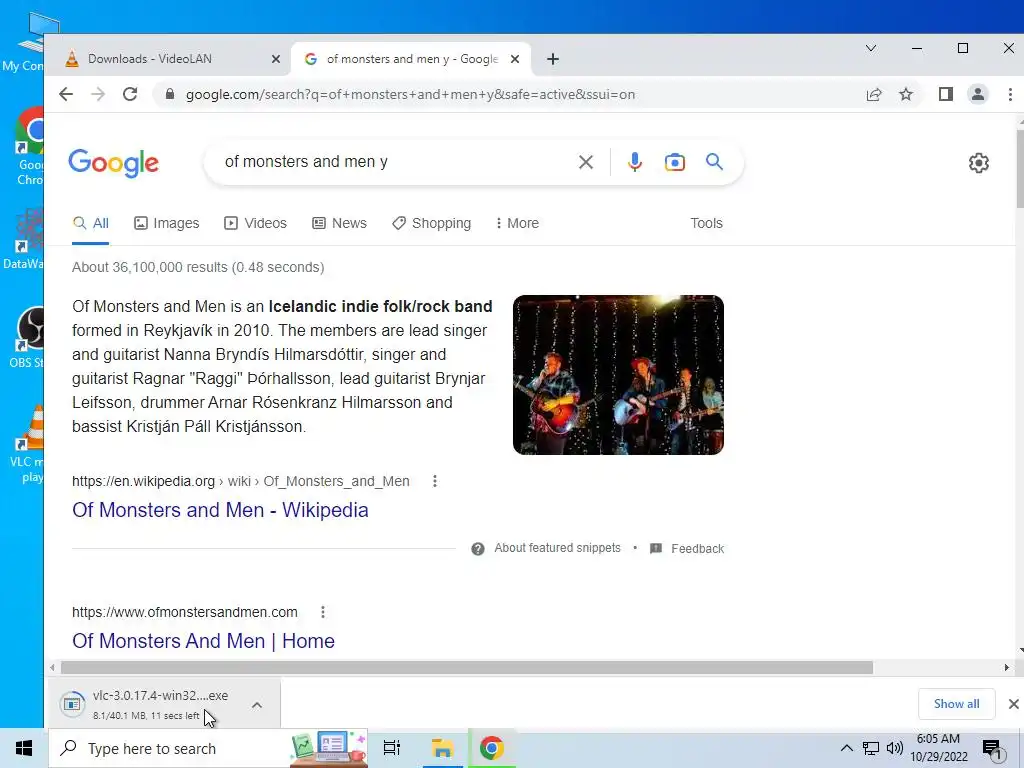Open more options for ofmonstersandmen.com result
1024x768 pixels.
pyautogui.click(x=323, y=612)
